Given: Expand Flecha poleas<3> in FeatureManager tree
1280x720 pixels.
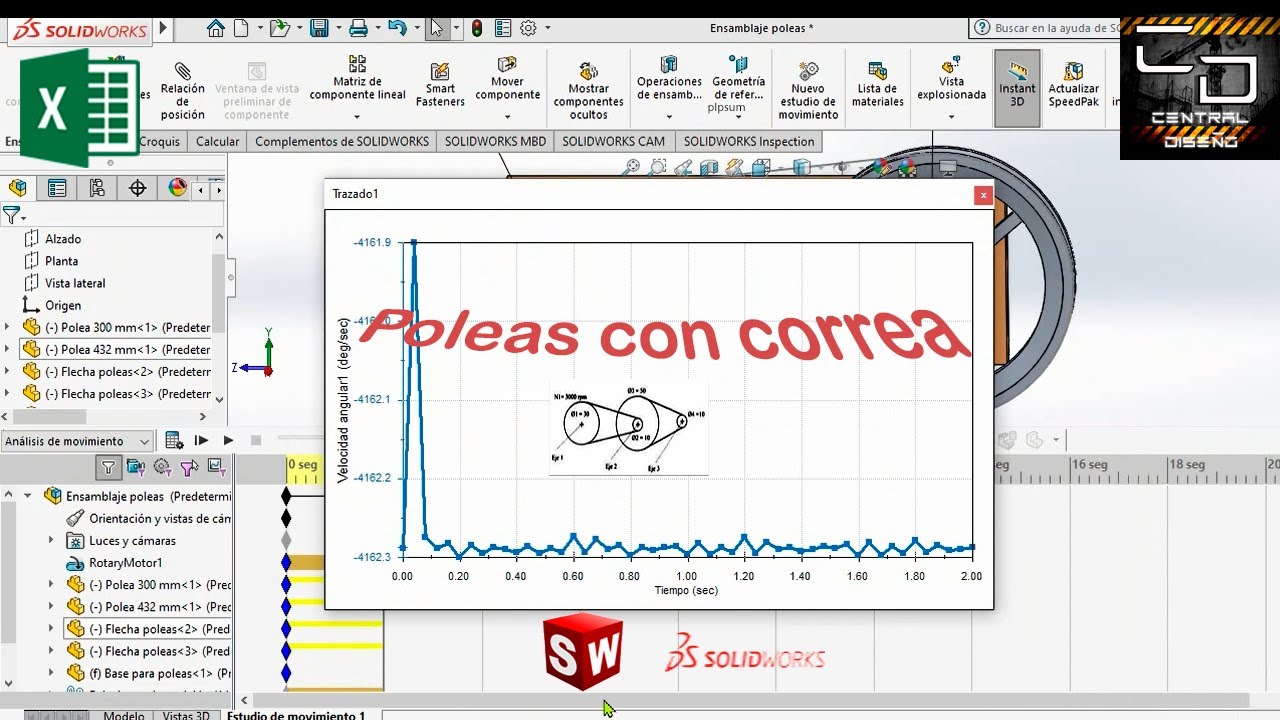Looking at the screenshot, I should pos(8,393).
